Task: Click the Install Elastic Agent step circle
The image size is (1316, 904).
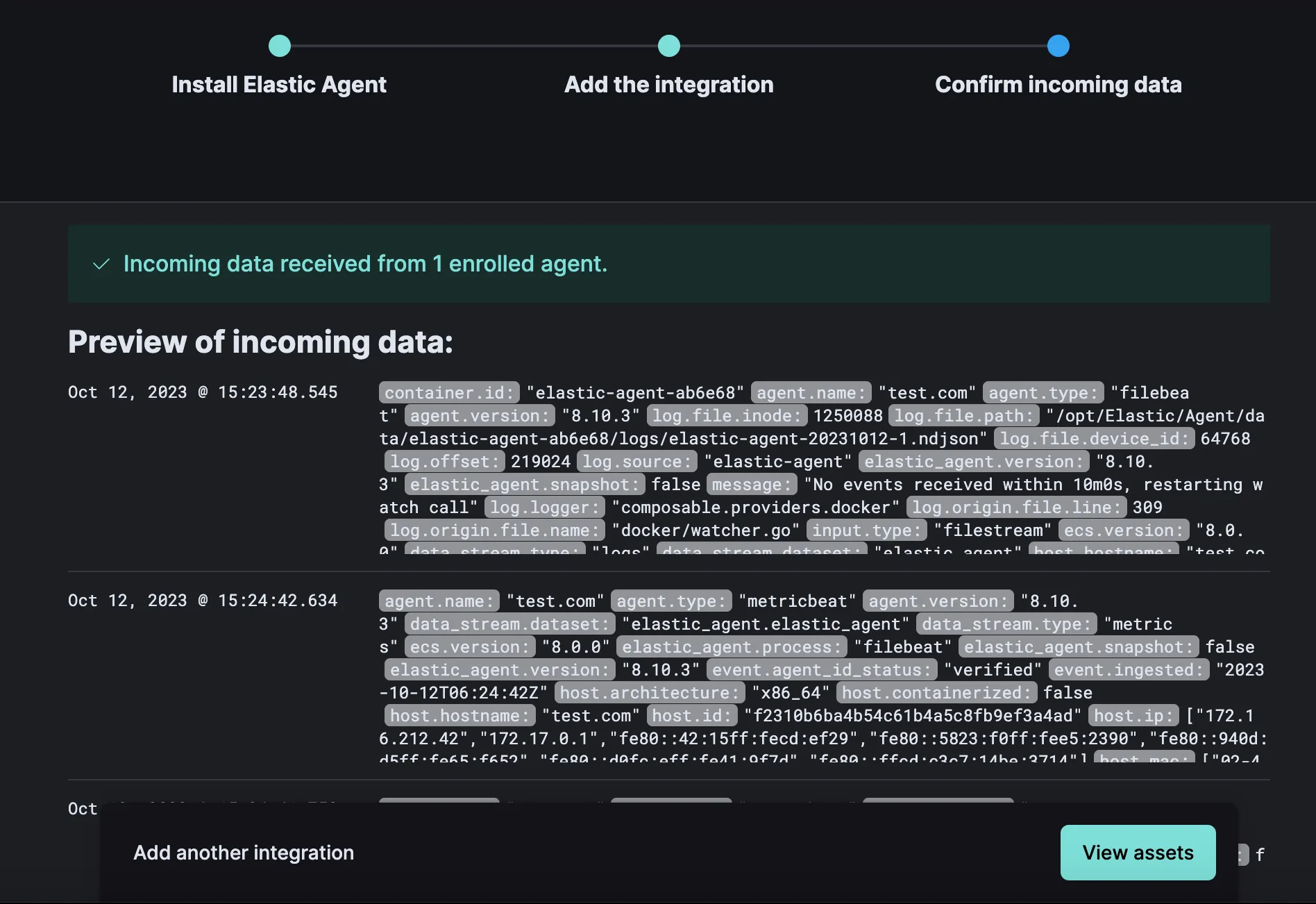Action: click(280, 46)
